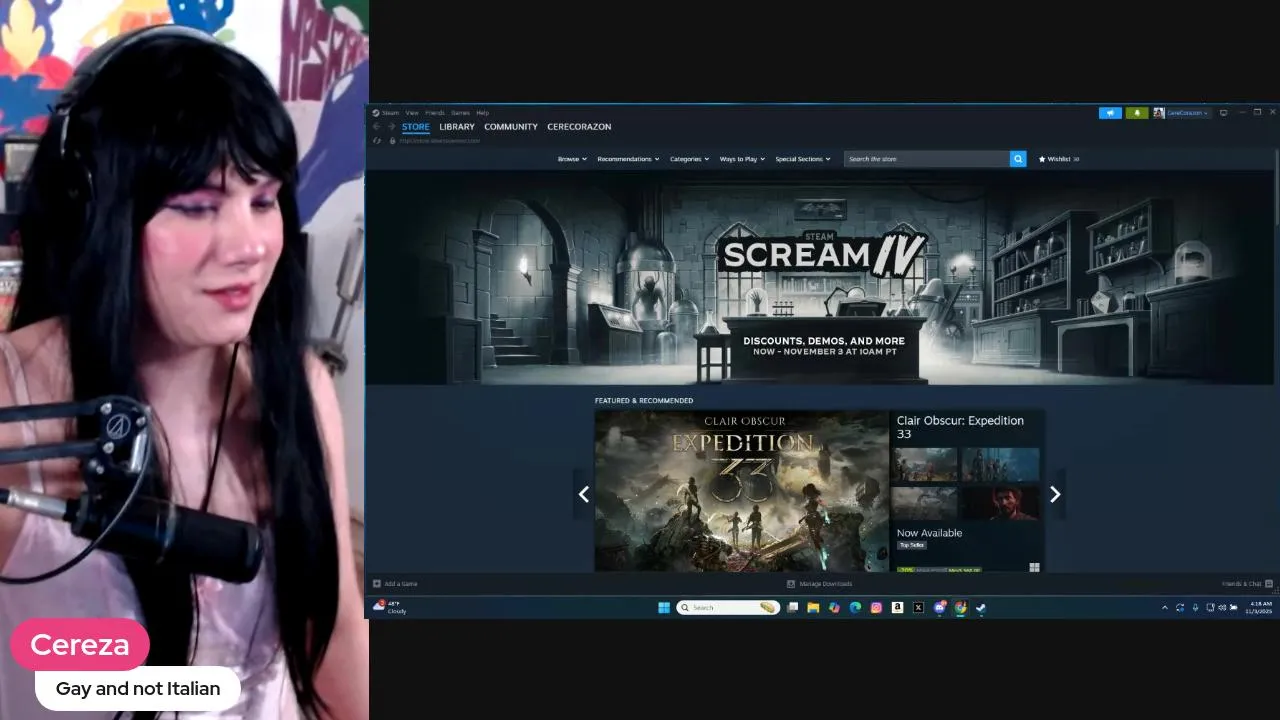Select the second Expedition 33 screenshot thumbnail
The width and height of the screenshot is (1280, 720).
pos(1000,465)
